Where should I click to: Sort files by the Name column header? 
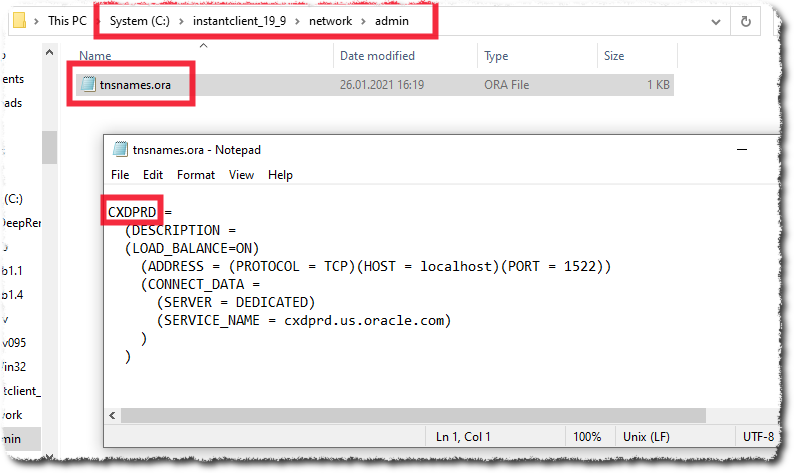[x=96, y=56]
